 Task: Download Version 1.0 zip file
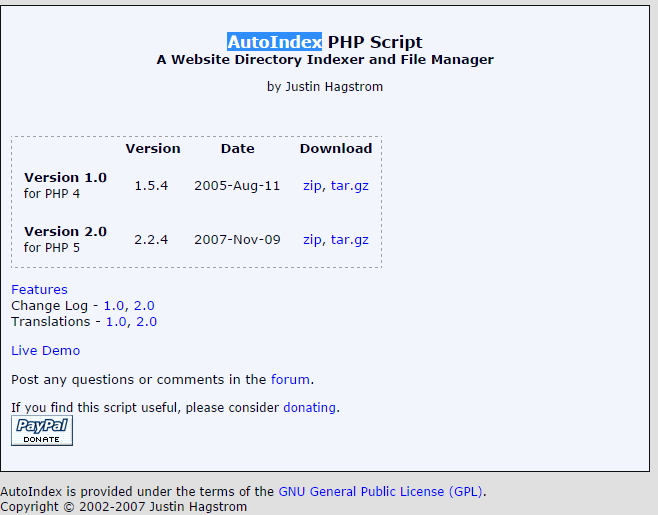(x=312, y=186)
